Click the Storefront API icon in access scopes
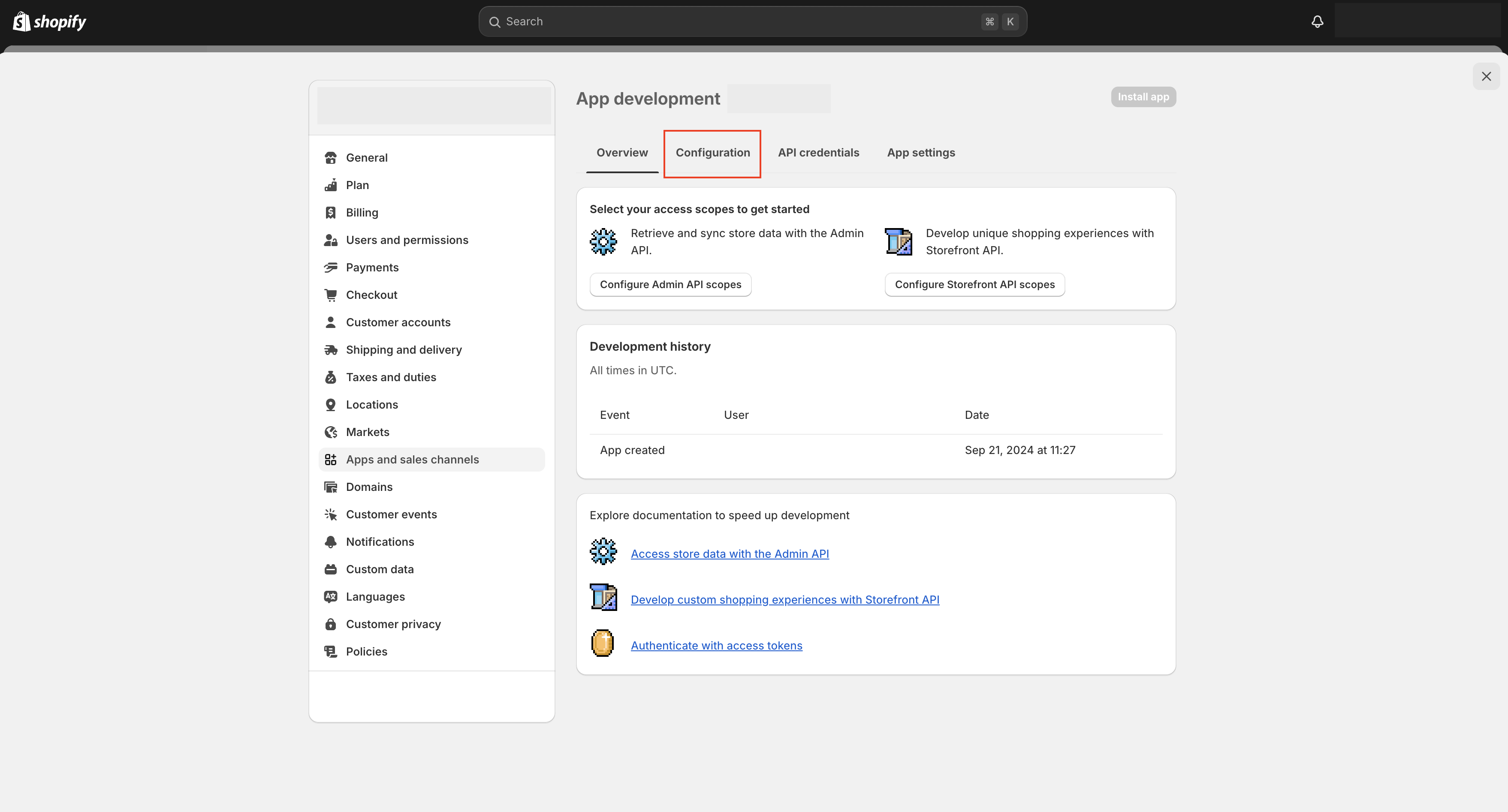This screenshot has height=812, width=1508. pos(899,242)
